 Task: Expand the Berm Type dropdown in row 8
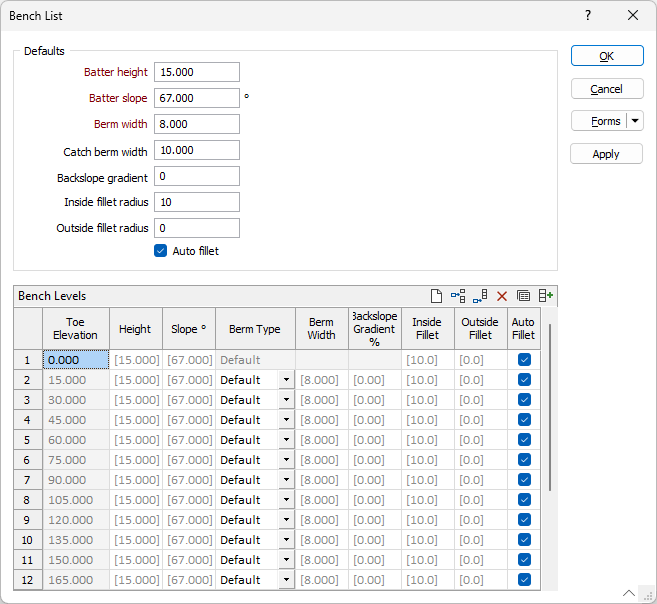click(286, 500)
